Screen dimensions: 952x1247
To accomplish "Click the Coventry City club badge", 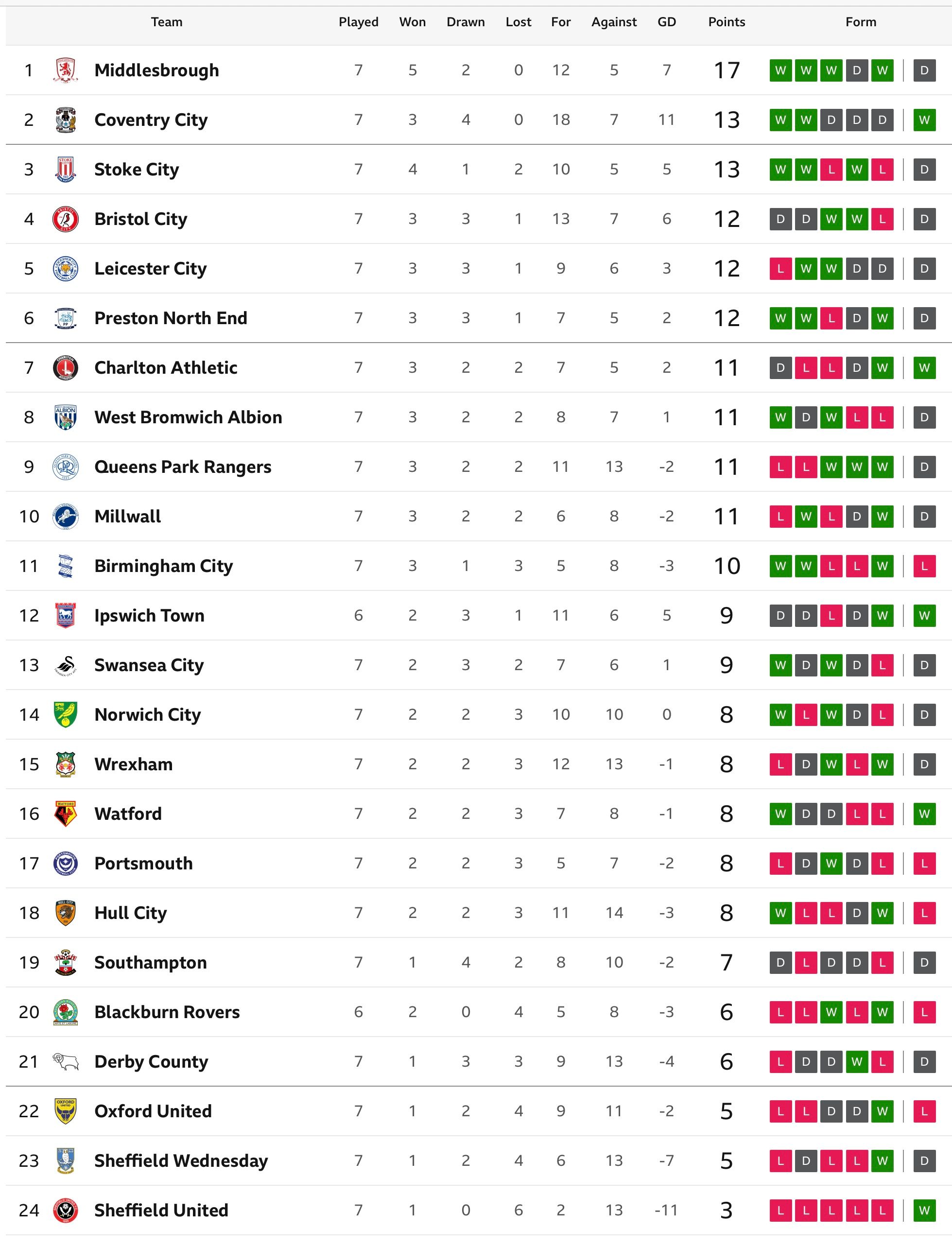I will (x=65, y=120).
